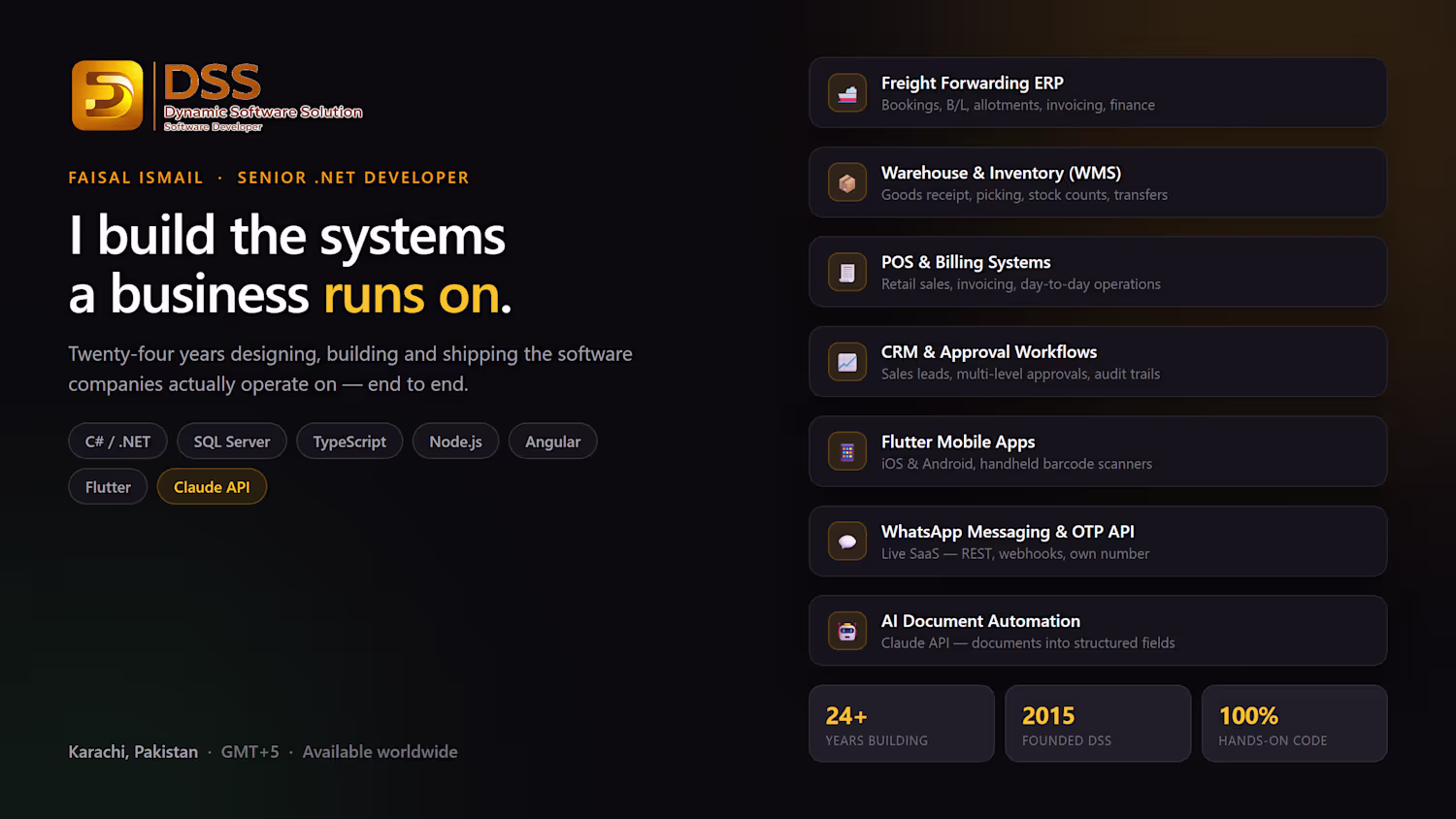This screenshot has height=819, width=1456.
Task: Click the Flutter Mobile Apps phone icon
Action: (847, 452)
